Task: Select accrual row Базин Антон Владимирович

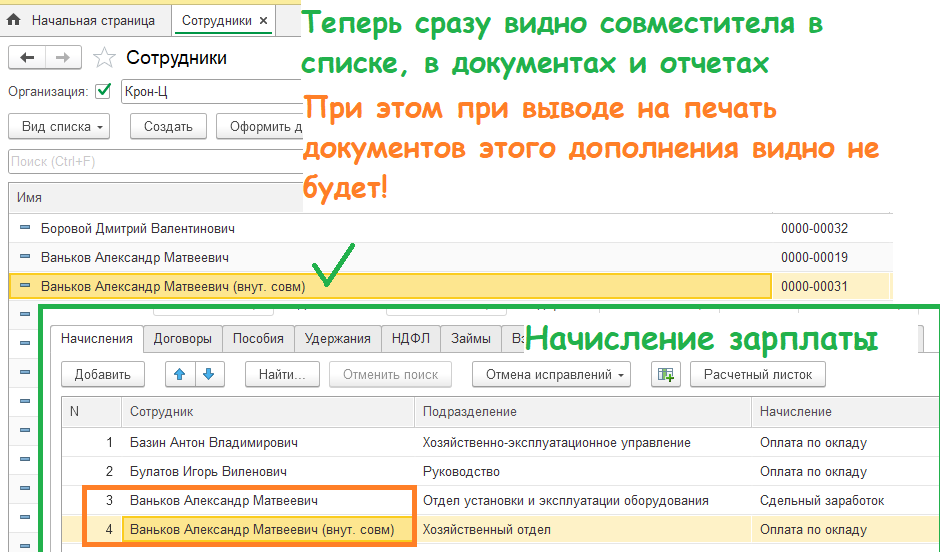Action: point(214,443)
